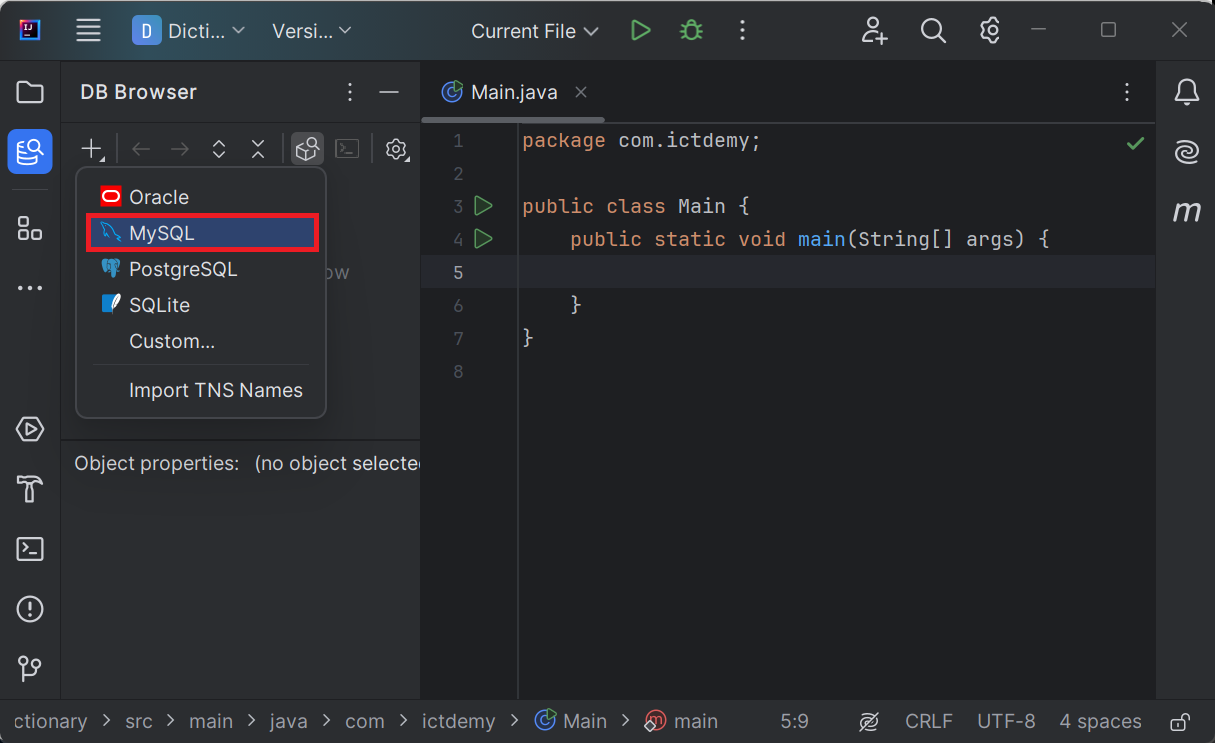
Task: Expand the project name dropdown
Action: tap(189, 31)
